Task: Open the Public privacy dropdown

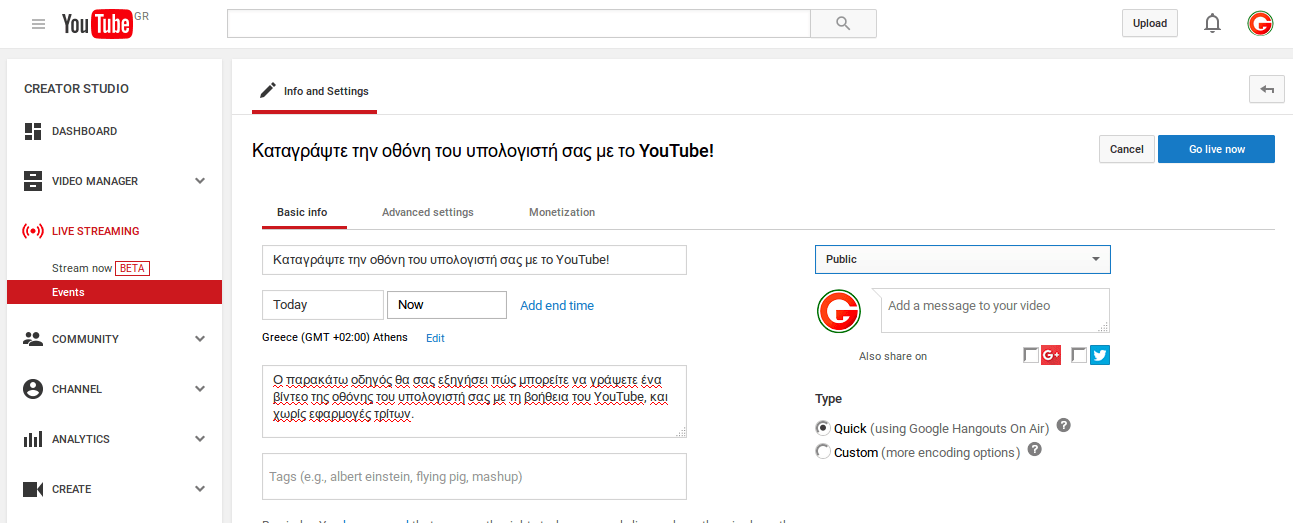Action: point(962,259)
